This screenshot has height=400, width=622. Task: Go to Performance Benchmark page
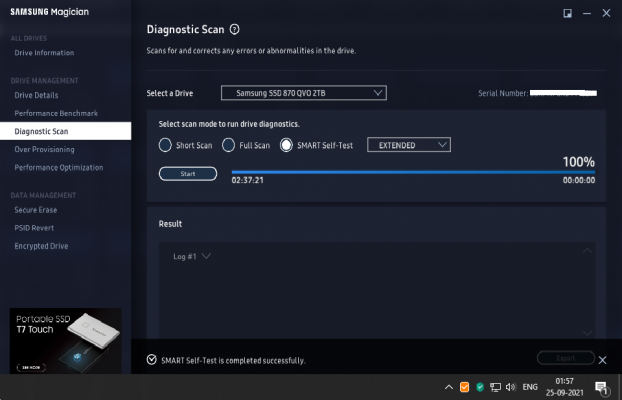coord(56,113)
